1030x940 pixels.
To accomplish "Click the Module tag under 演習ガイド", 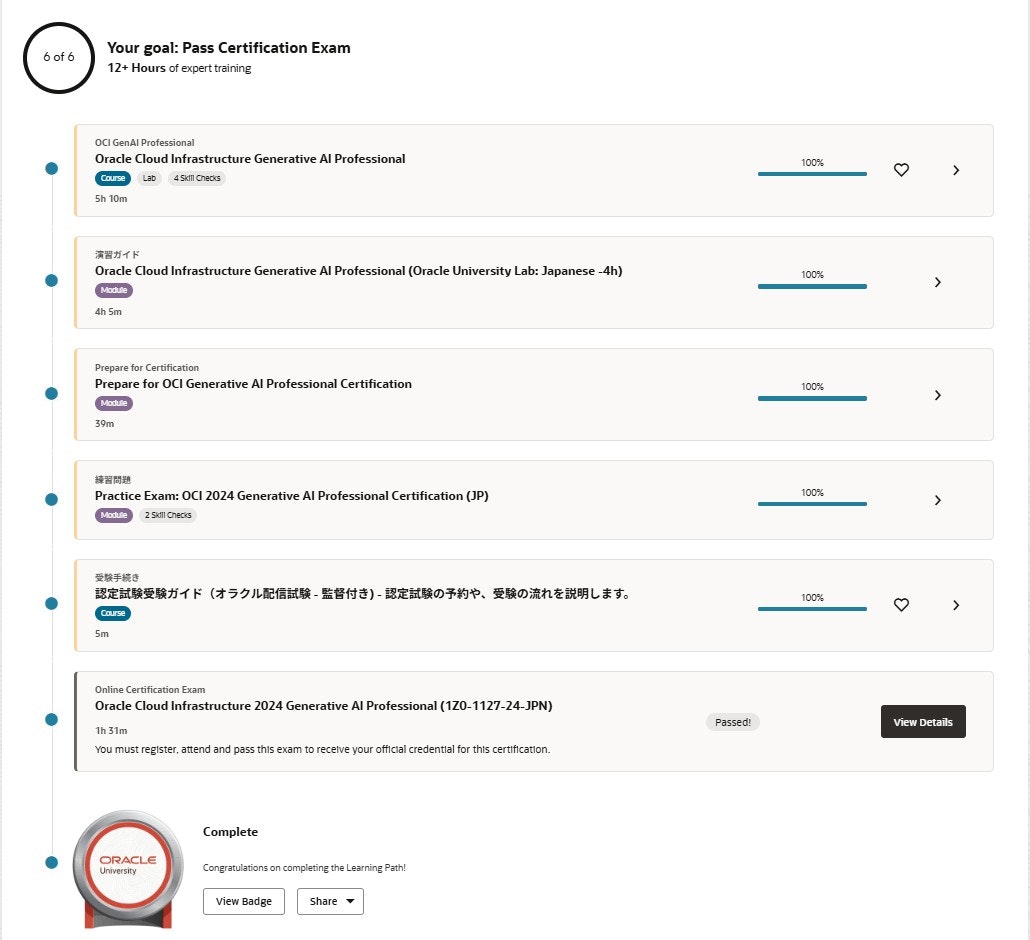I will 114,290.
